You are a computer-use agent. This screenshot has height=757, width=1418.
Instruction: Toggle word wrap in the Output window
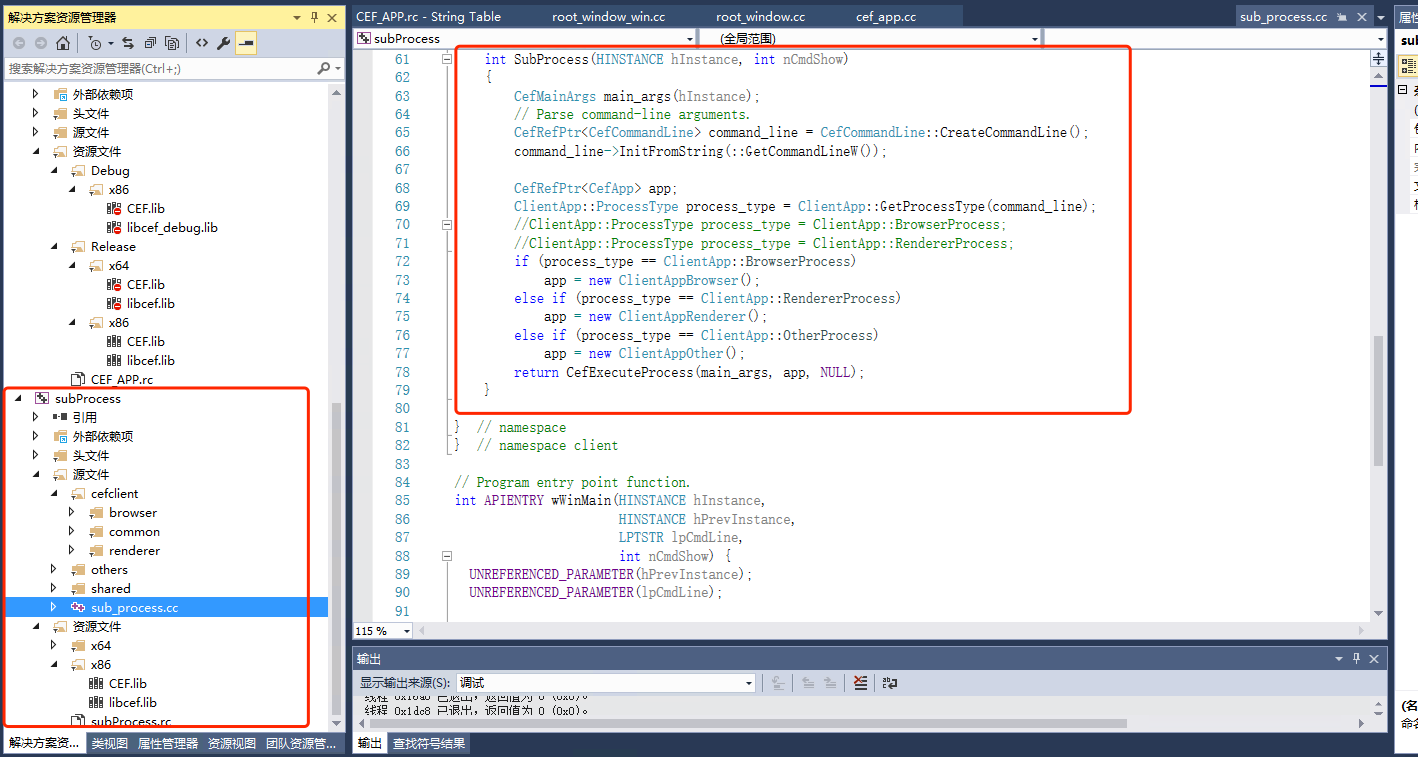coord(889,683)
